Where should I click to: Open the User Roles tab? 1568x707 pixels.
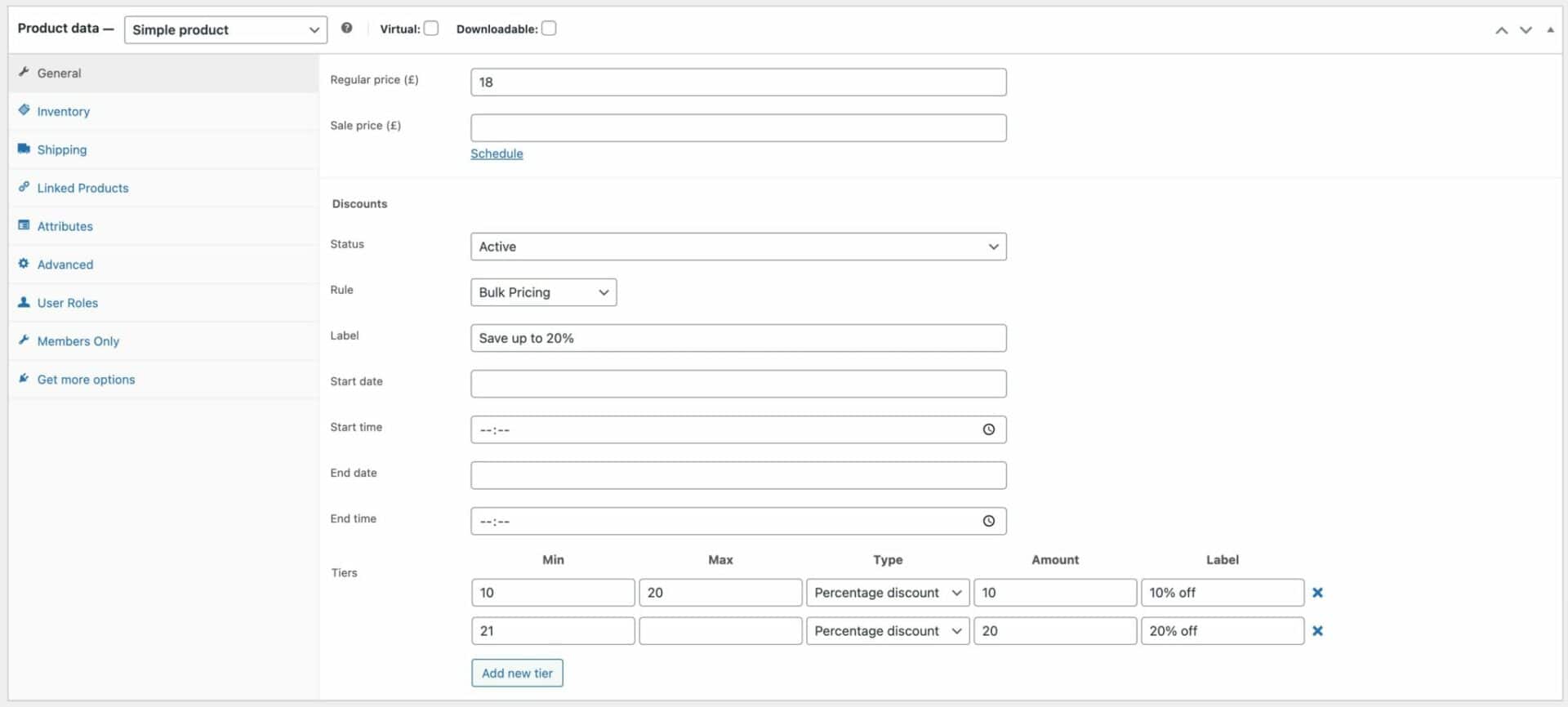[x=163, y=303]
